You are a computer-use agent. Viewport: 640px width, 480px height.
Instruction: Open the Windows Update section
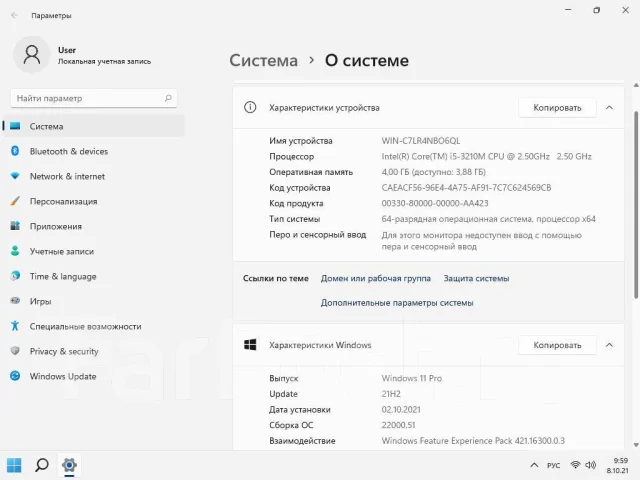93,376
